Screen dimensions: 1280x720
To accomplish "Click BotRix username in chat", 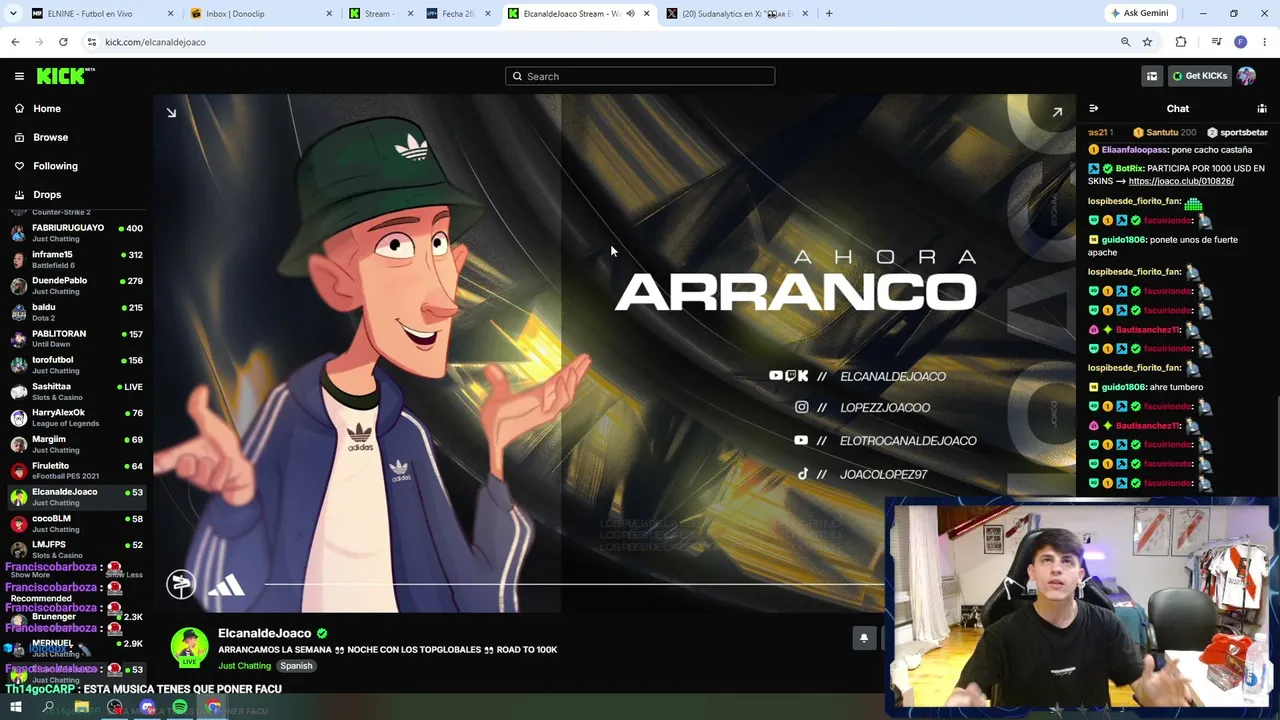I will tap(1129, 168).
